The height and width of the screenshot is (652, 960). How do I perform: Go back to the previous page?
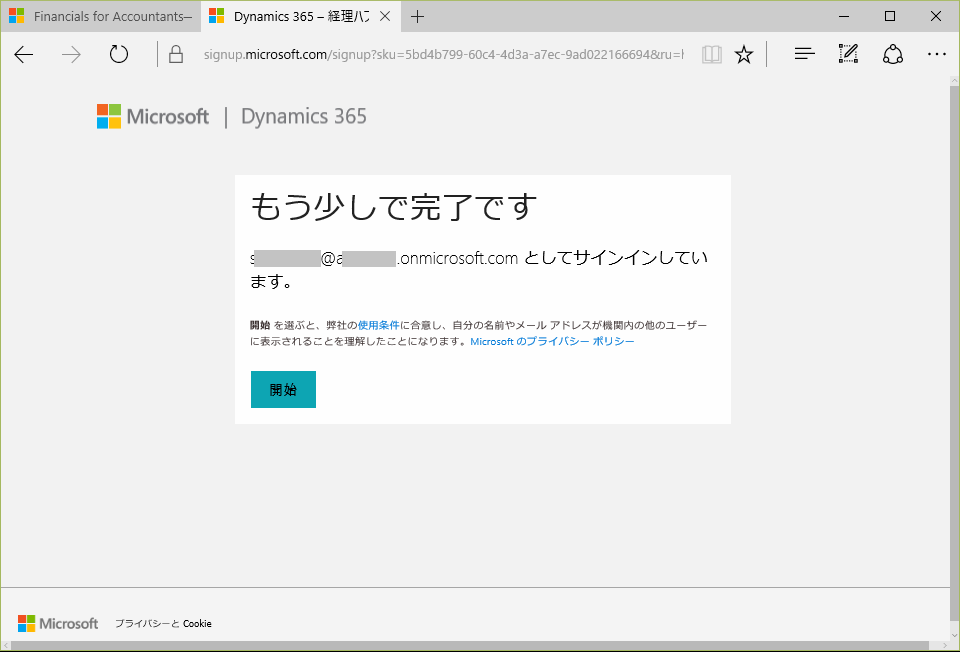click(23, 54)
